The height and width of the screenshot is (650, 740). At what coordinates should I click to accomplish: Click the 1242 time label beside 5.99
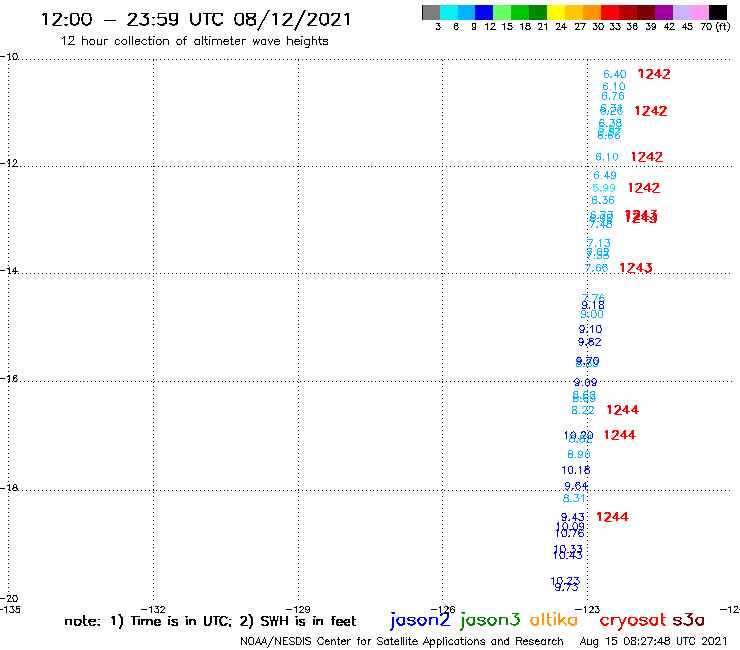point(643,188)
